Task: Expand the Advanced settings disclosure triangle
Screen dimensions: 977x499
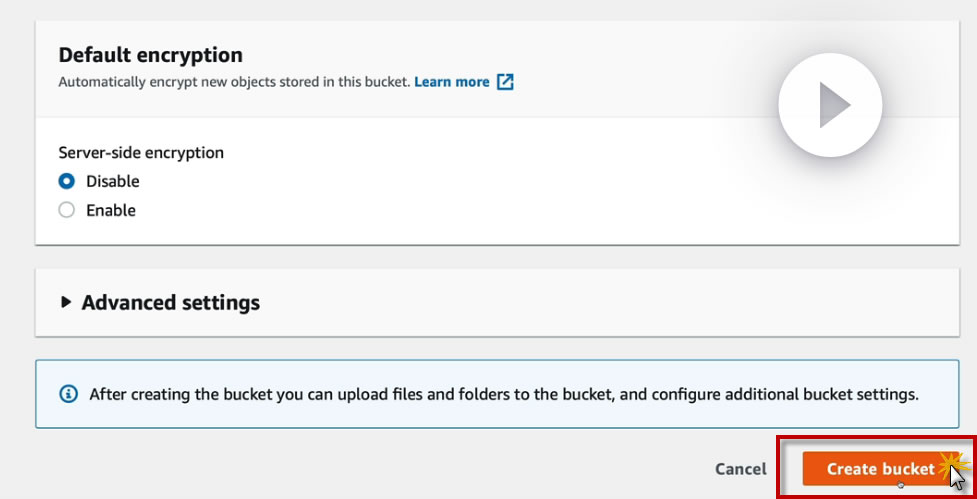Action: 66,302
